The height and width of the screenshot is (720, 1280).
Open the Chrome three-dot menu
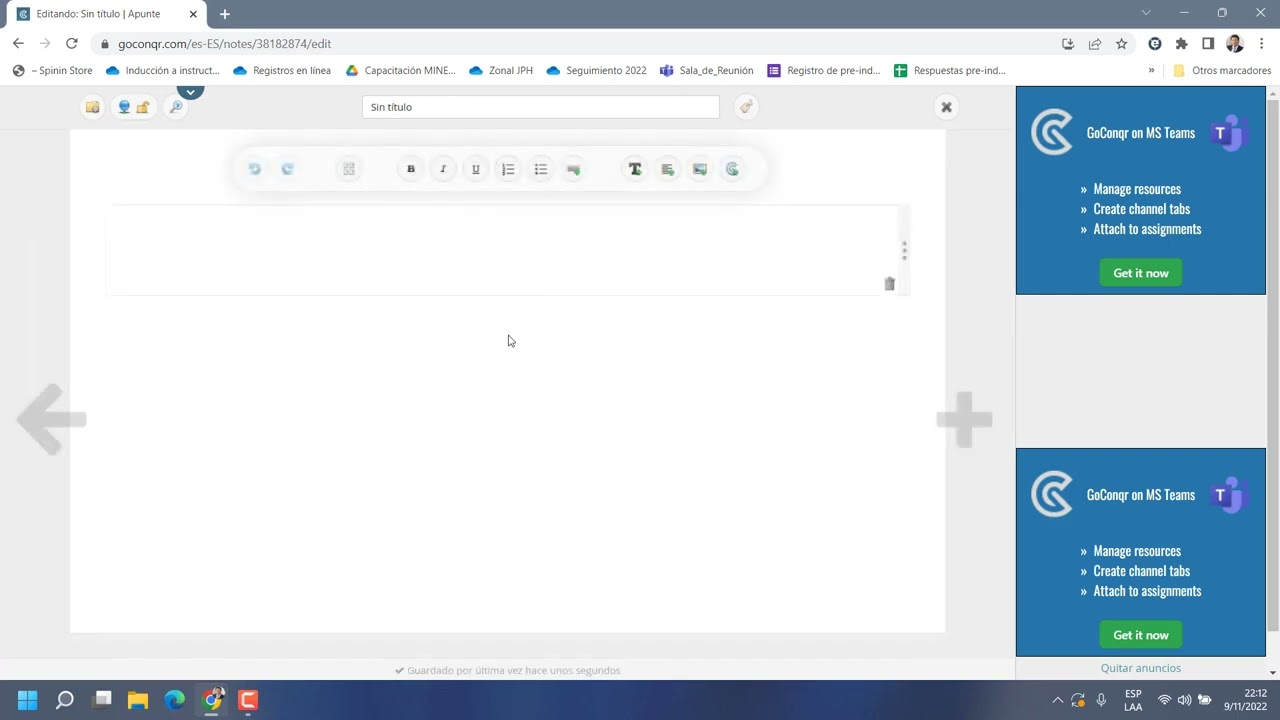pos(1262,44)
